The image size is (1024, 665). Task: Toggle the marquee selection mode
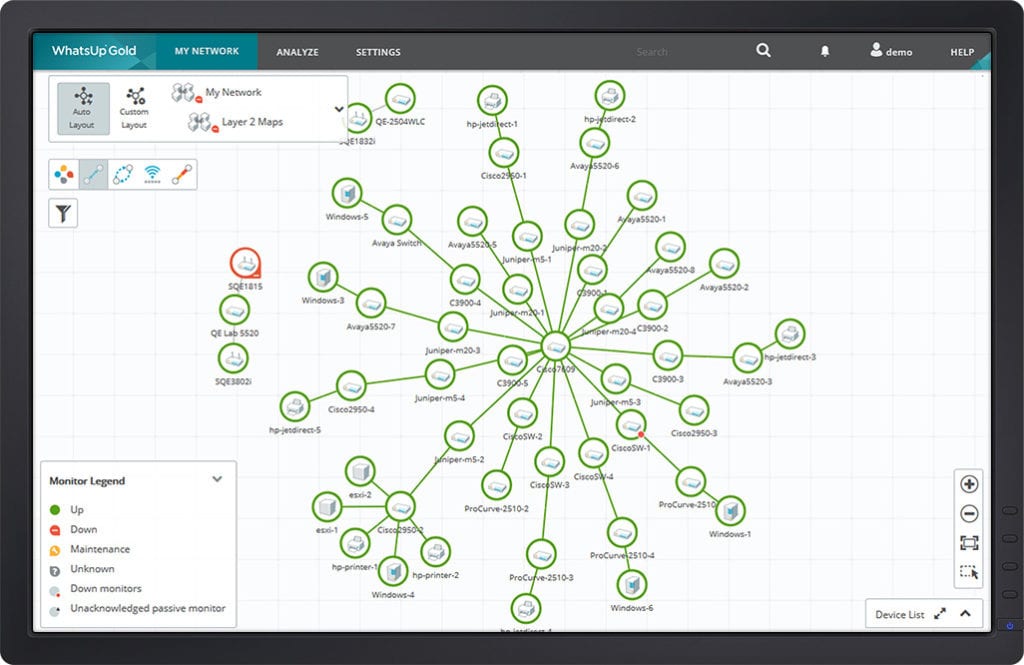pyautogui.click(x=968, y=572)
